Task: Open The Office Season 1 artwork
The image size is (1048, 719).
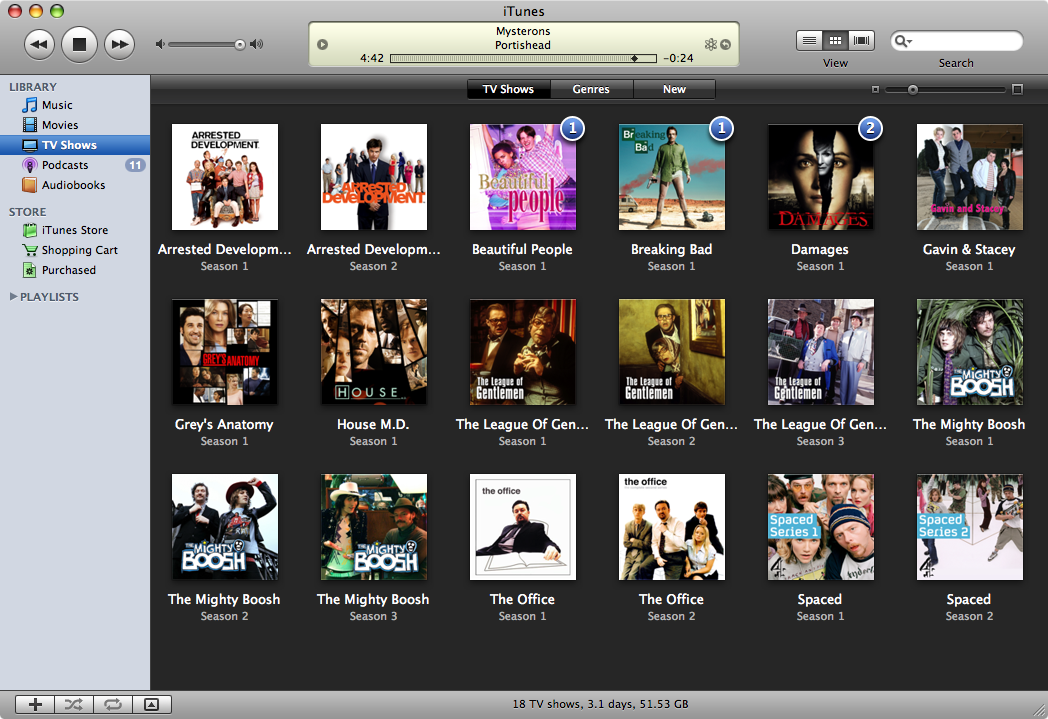Action: pyautogui.click(x=523, y=527)
